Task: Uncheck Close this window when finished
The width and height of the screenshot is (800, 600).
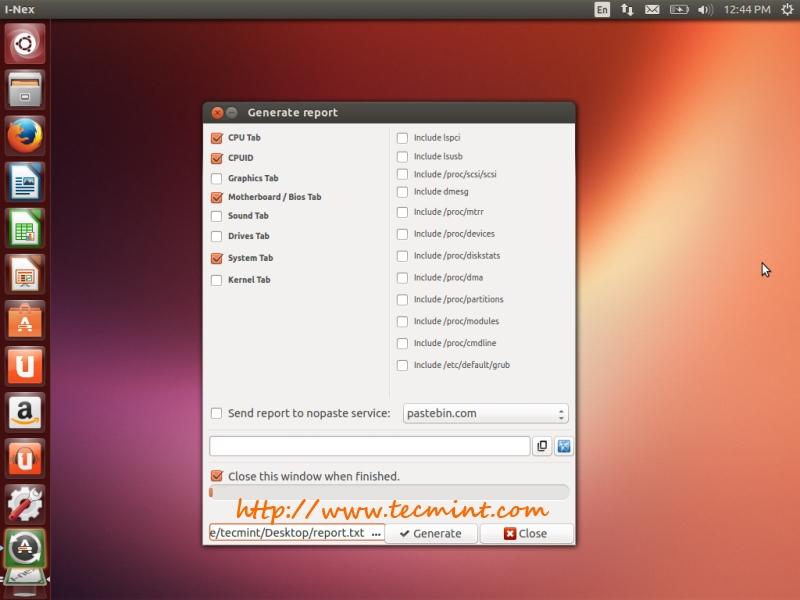Action: [217, 476]
